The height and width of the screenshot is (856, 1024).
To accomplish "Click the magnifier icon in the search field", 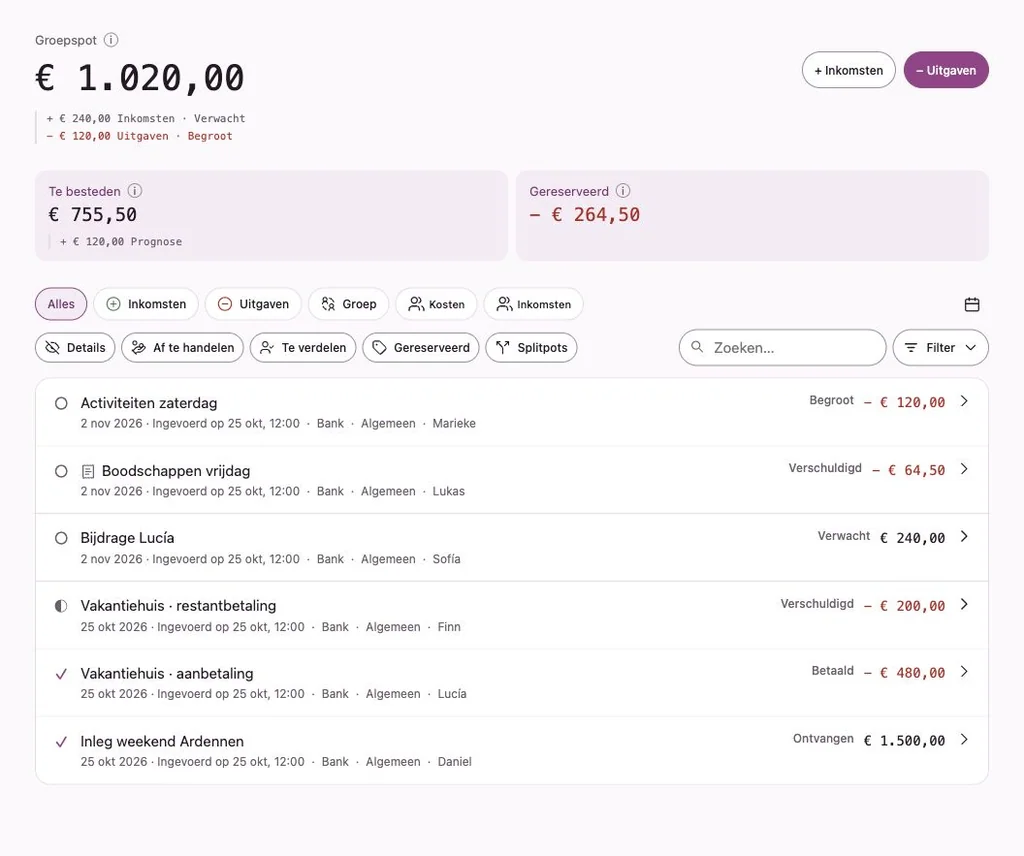I will click(x=697, y=347).
